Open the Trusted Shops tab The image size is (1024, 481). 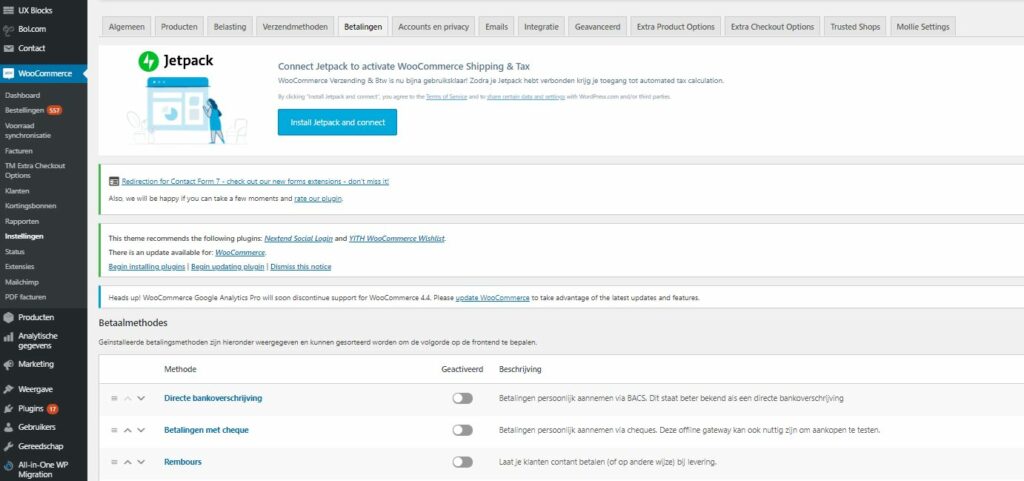tap(856, 27)
